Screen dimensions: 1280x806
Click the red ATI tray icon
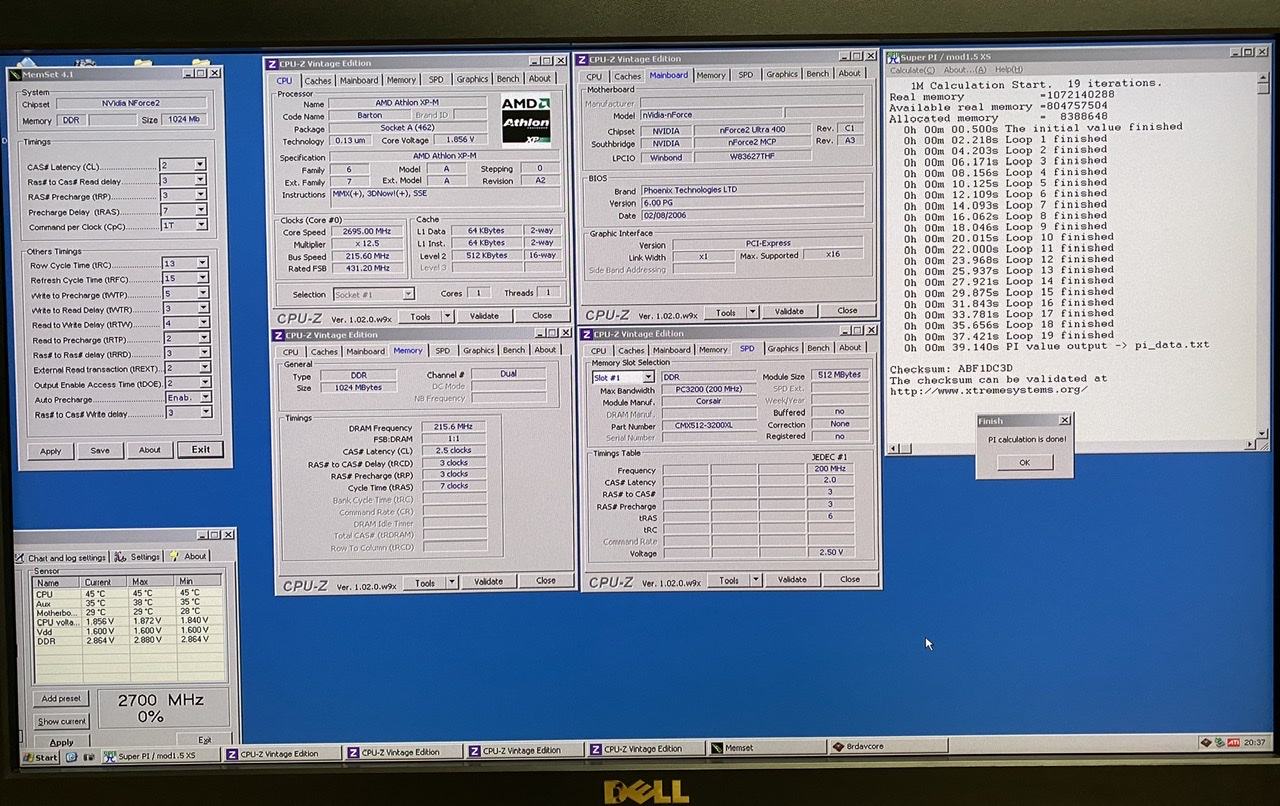[x=1234, y=742]
